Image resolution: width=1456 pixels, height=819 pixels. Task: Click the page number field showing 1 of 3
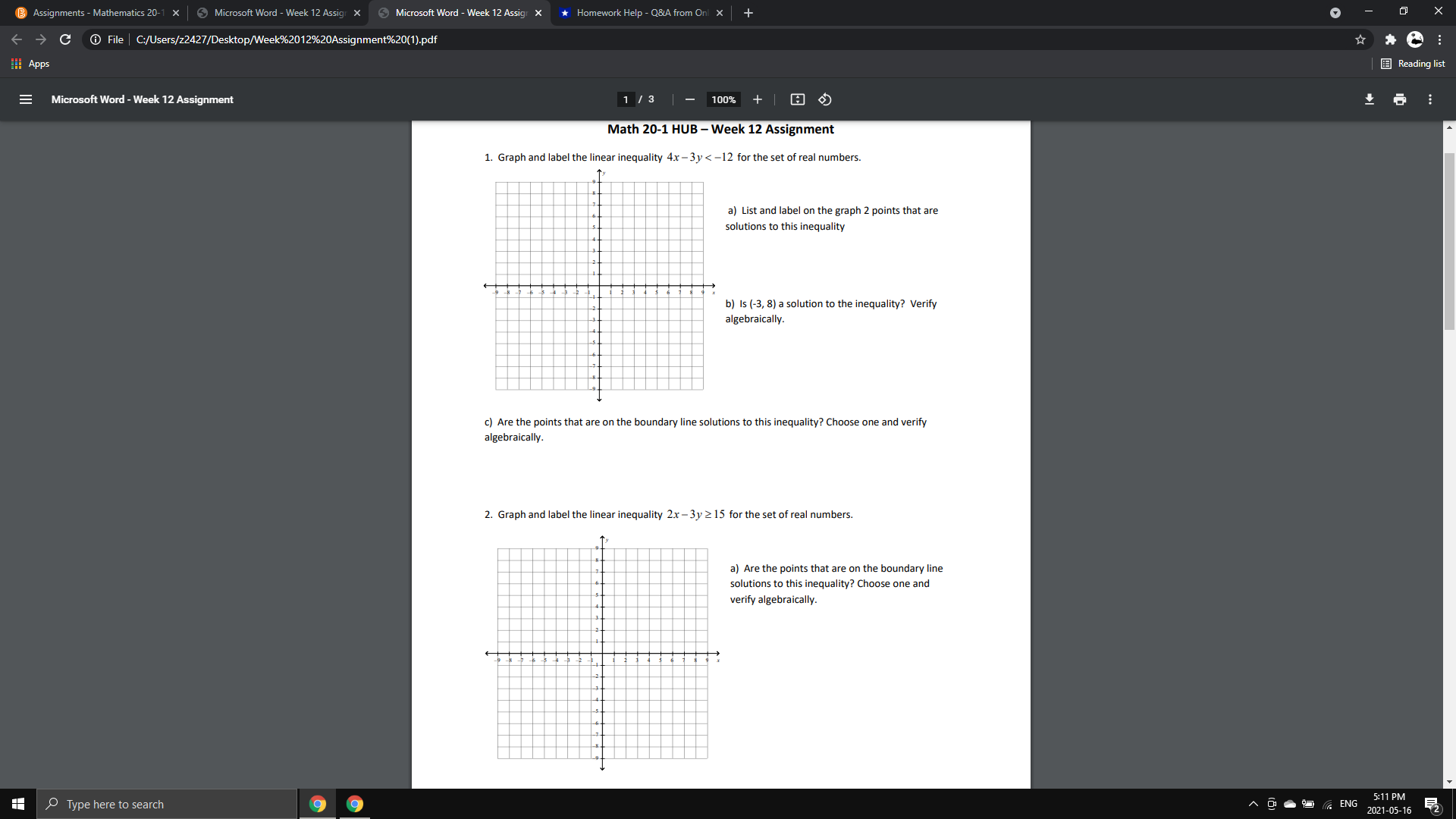[x=626, y=99]
